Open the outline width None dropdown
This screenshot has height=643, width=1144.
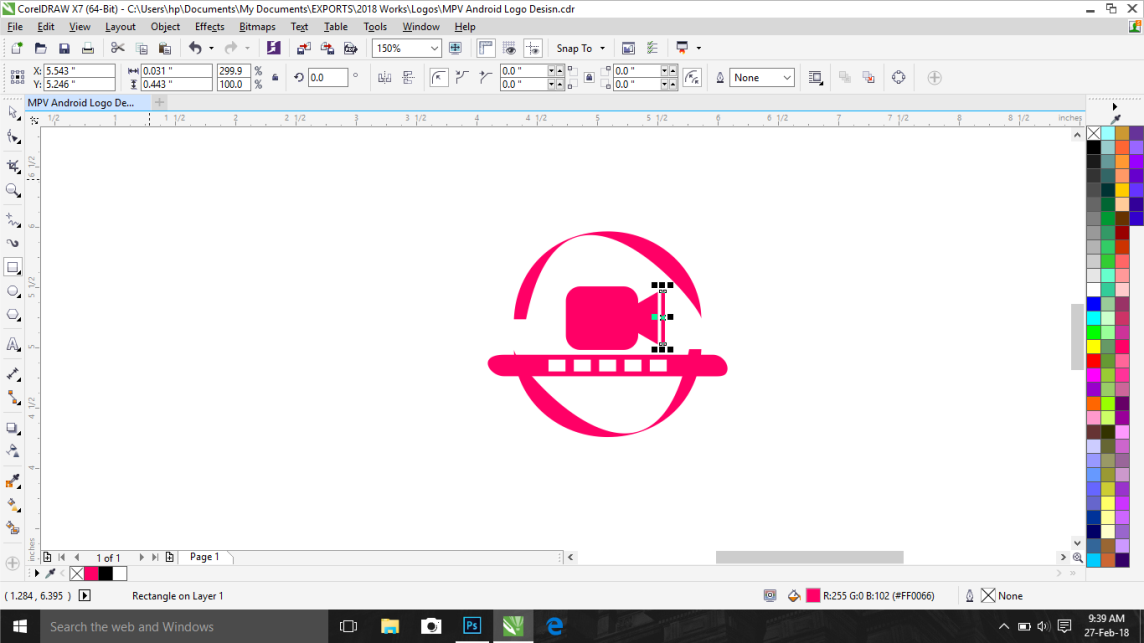(786, 77)
